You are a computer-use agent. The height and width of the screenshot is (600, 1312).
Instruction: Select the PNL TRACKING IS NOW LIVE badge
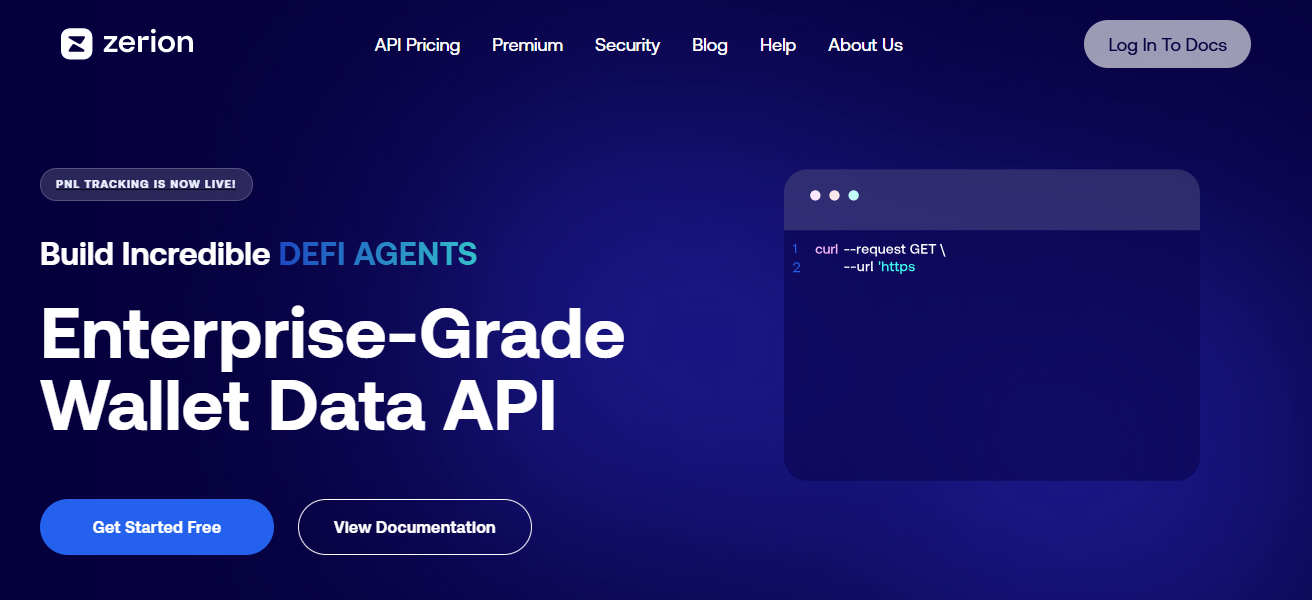[146, 184]
